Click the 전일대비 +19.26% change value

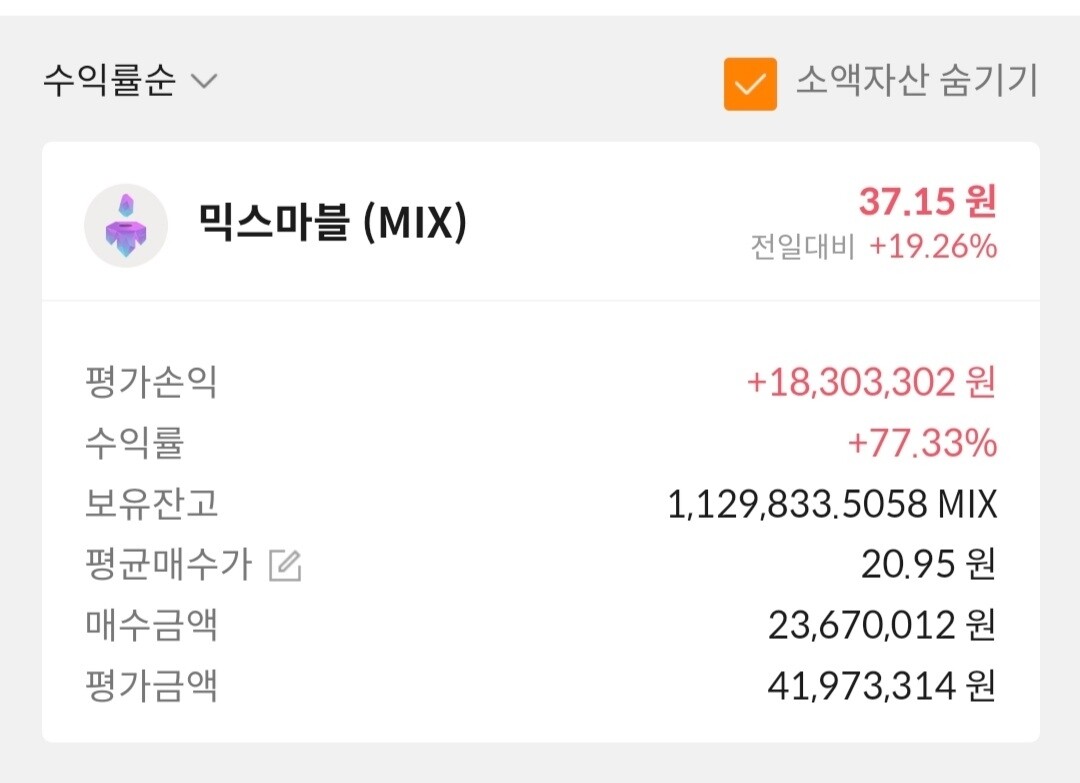coord(932,246)
